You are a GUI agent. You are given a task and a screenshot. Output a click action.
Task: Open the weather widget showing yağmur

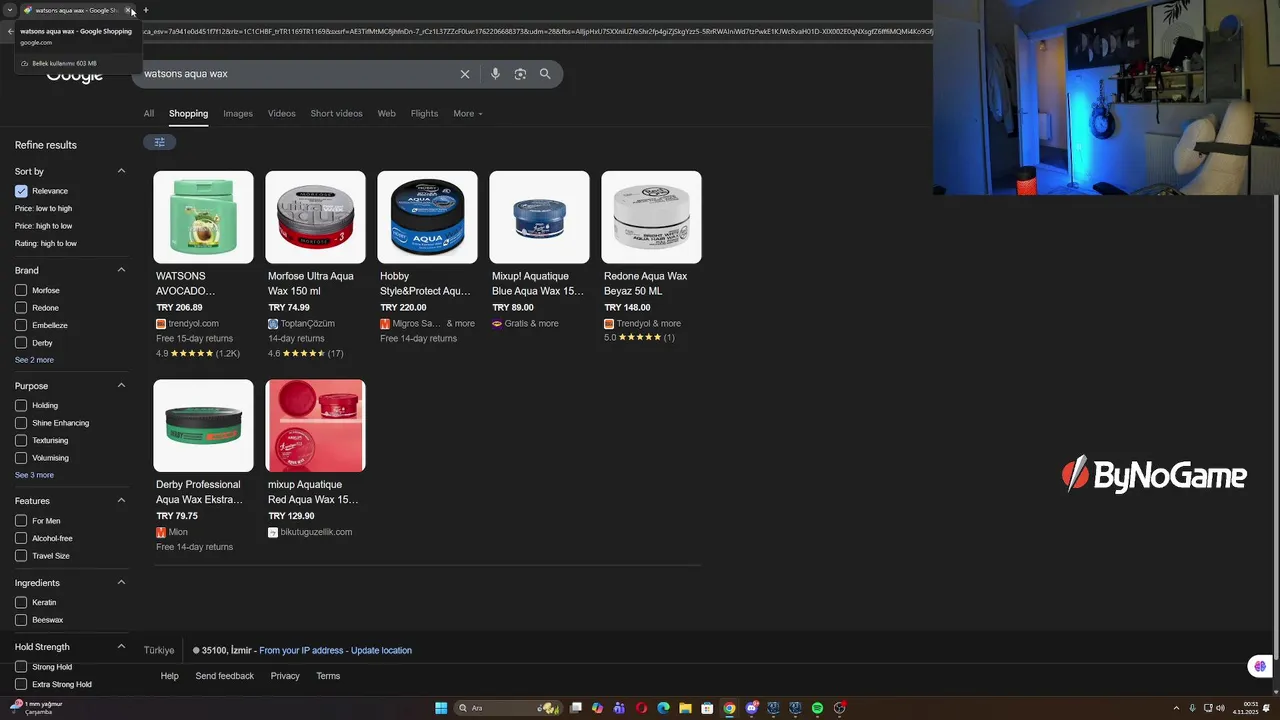click(x=37, y=708)
